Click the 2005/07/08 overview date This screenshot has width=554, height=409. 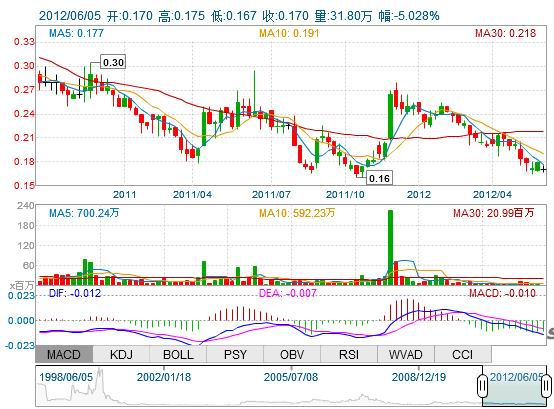click(291, 377)
